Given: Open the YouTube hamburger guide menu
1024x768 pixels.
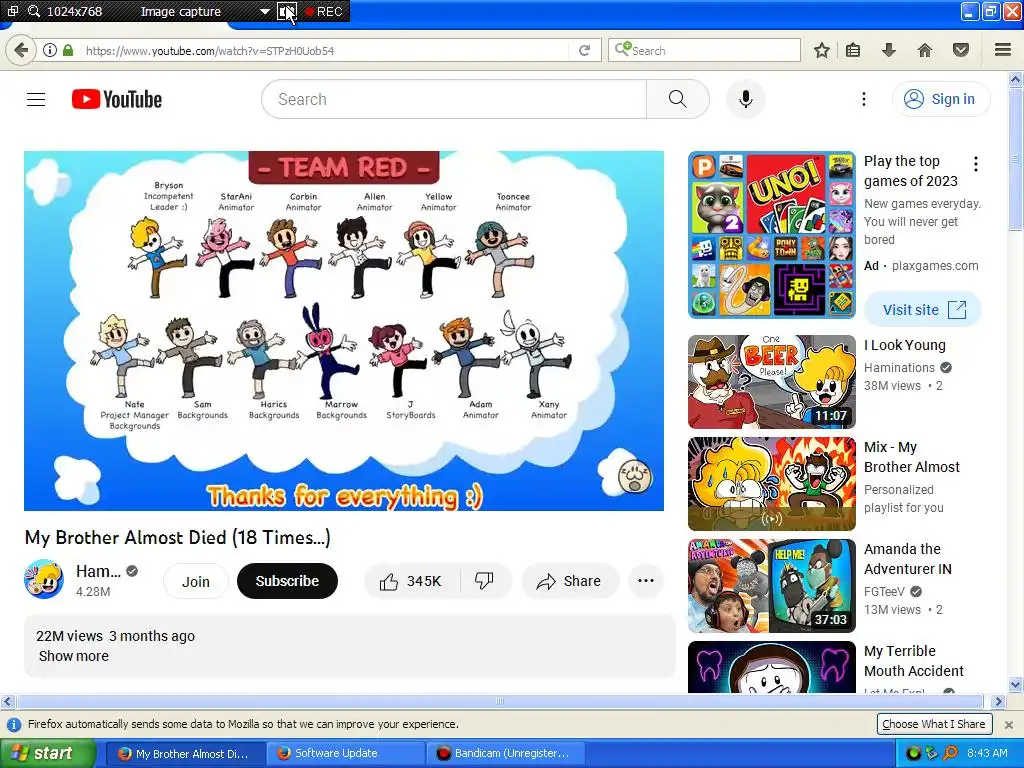Looking at the screenshot, I should (36, 99).
